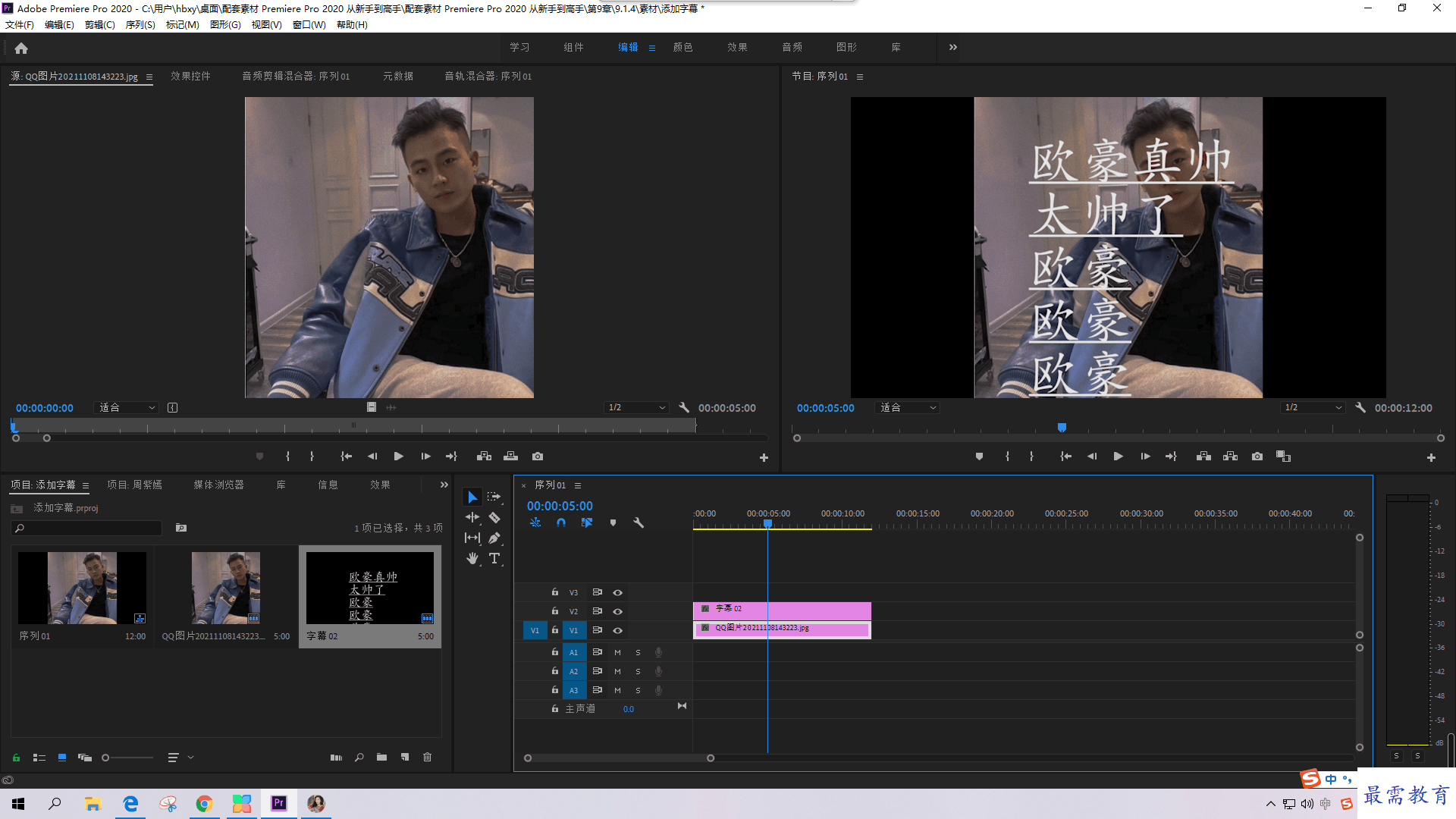Viewport: 1456px width, 819px height.
Task: Open timeline display settings wrench
Action: click(639, 522)
